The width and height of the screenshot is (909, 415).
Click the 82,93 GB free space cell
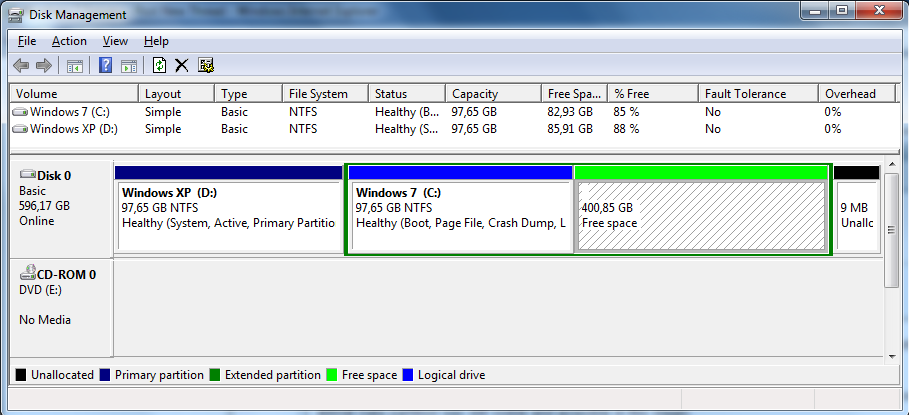[570, 112]
